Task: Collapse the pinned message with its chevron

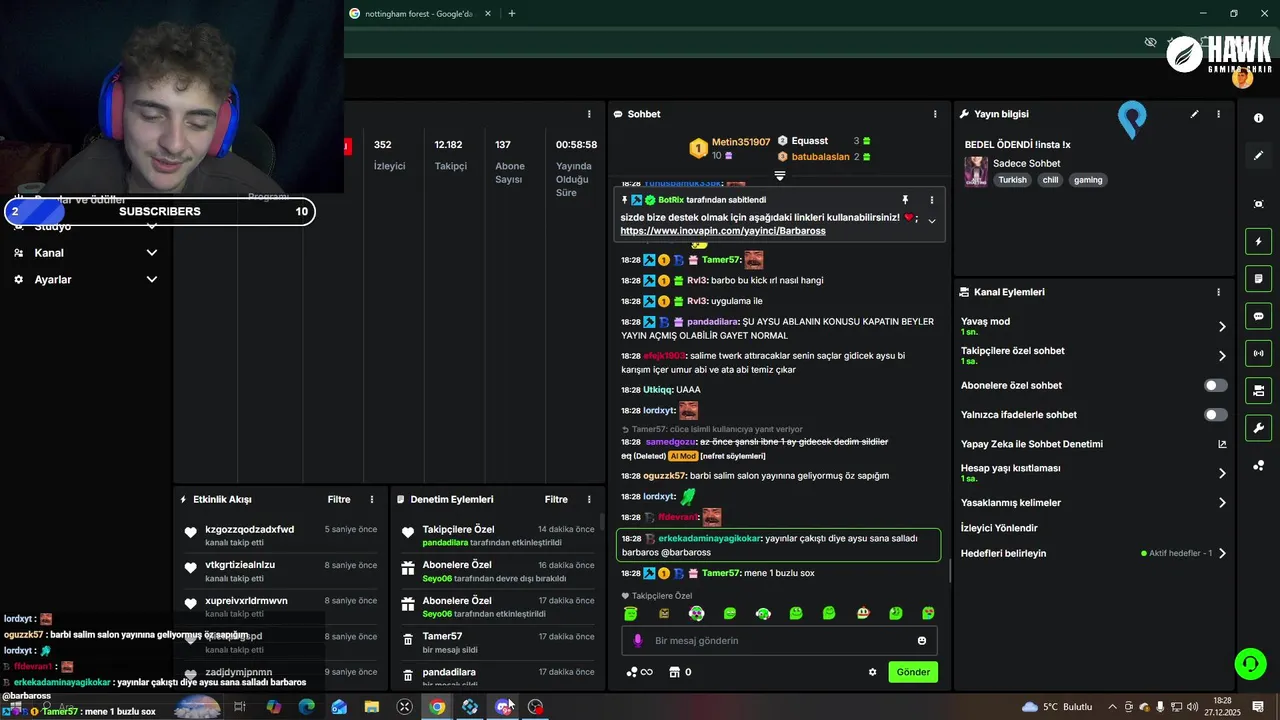Action: [x=932, y=221]
